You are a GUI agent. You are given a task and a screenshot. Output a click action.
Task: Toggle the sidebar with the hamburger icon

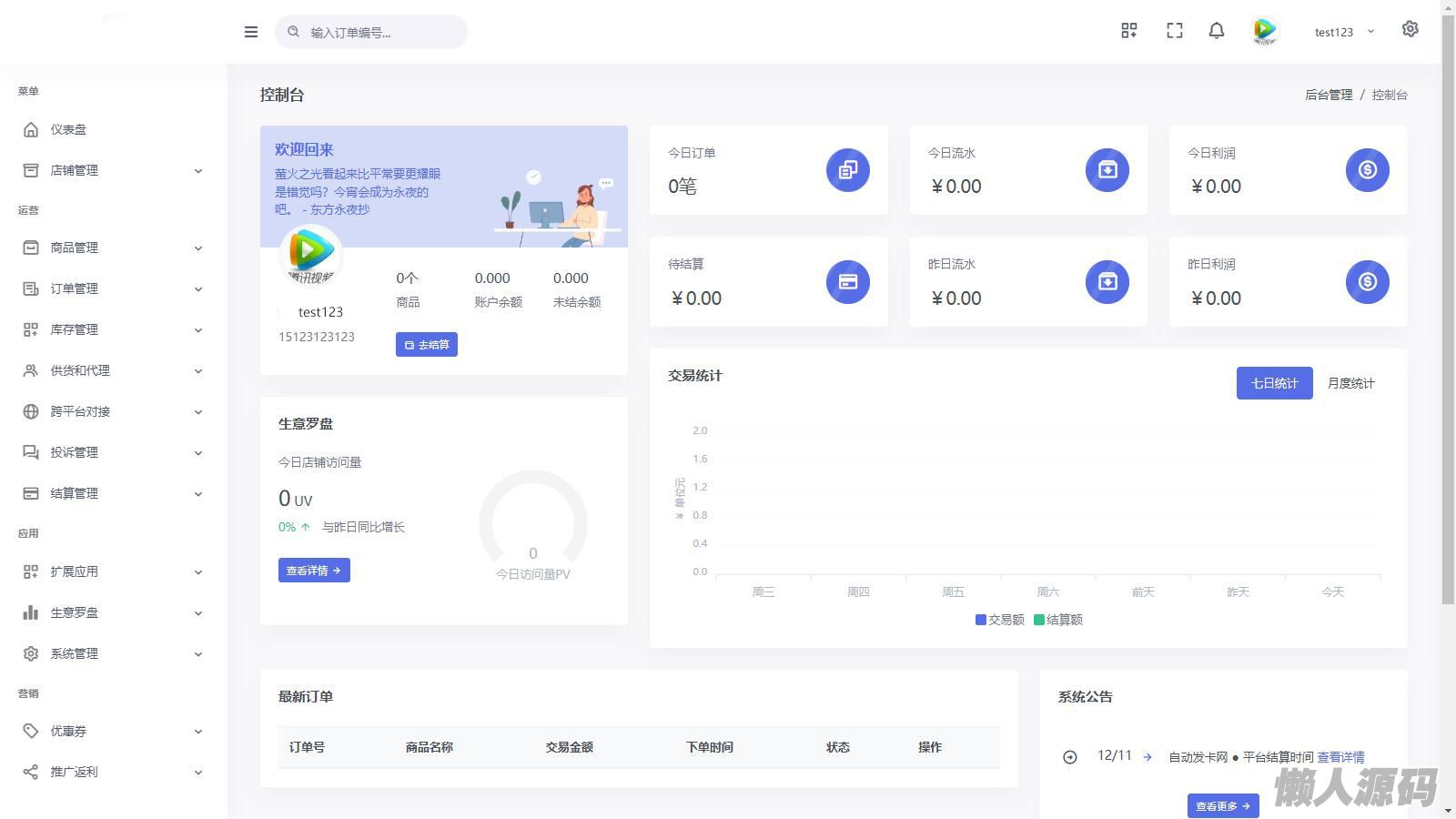coord(251,32)
